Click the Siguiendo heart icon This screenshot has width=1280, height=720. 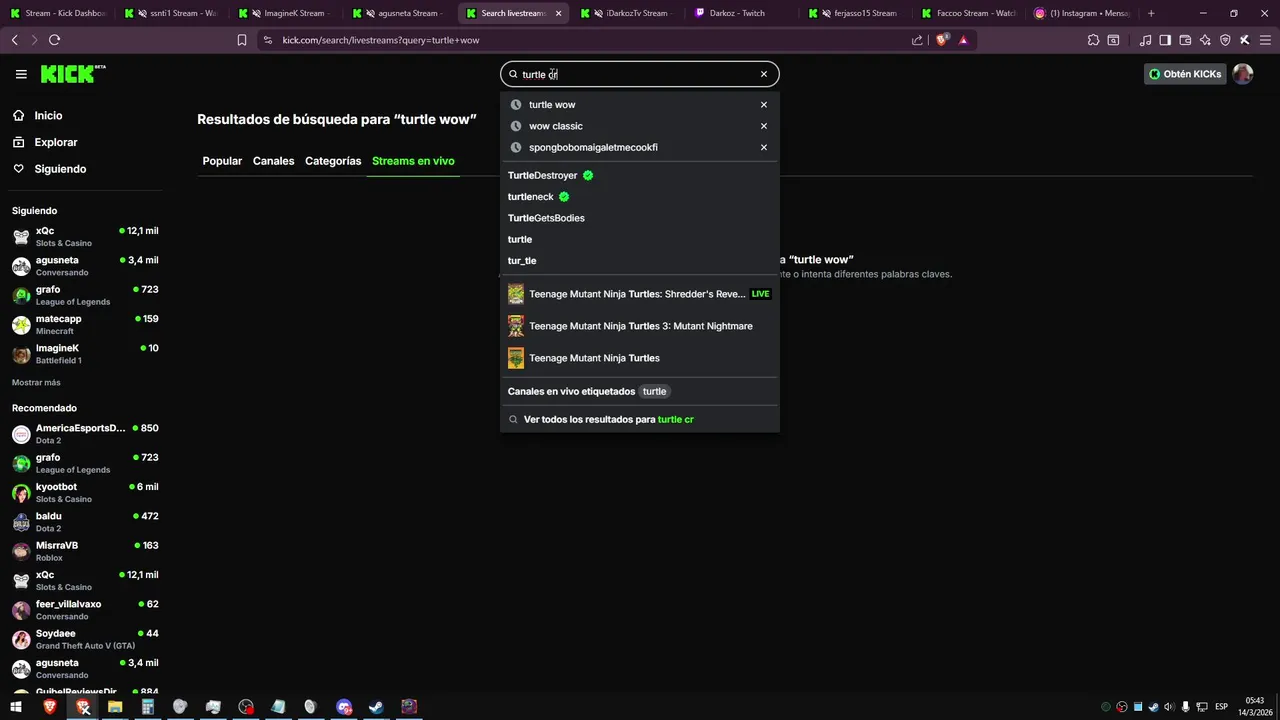pos(19,169)
